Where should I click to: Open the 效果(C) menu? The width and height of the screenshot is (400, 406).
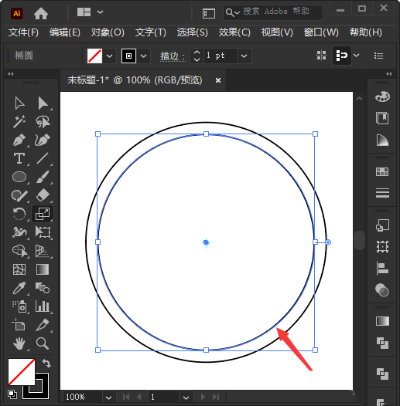click(x=234, y=32)
